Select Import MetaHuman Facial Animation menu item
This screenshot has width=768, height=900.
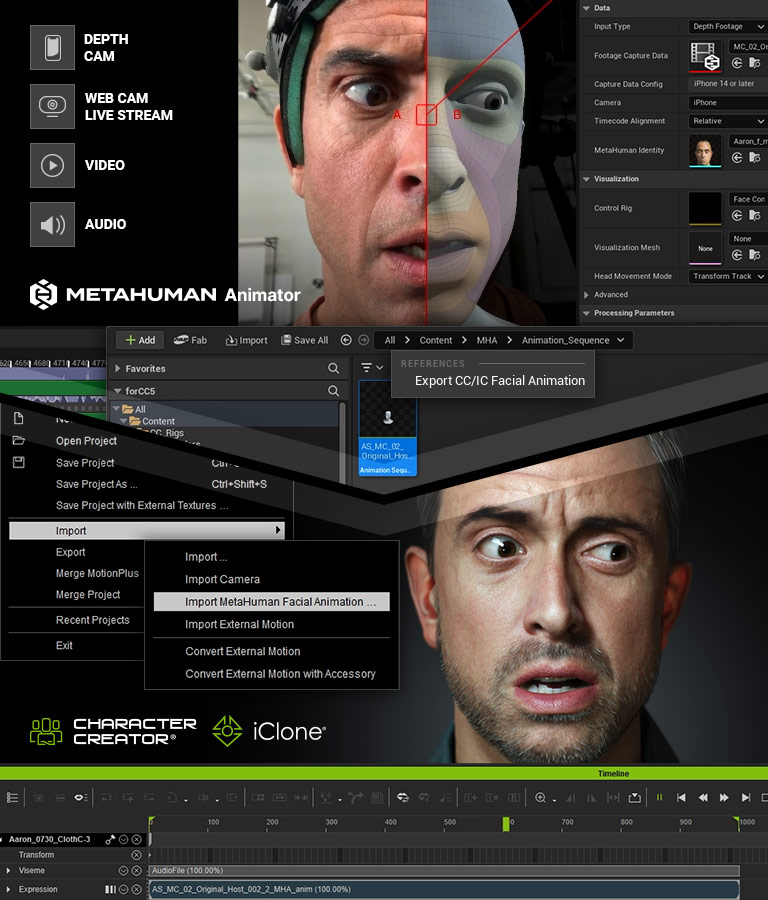click(271, 602)
